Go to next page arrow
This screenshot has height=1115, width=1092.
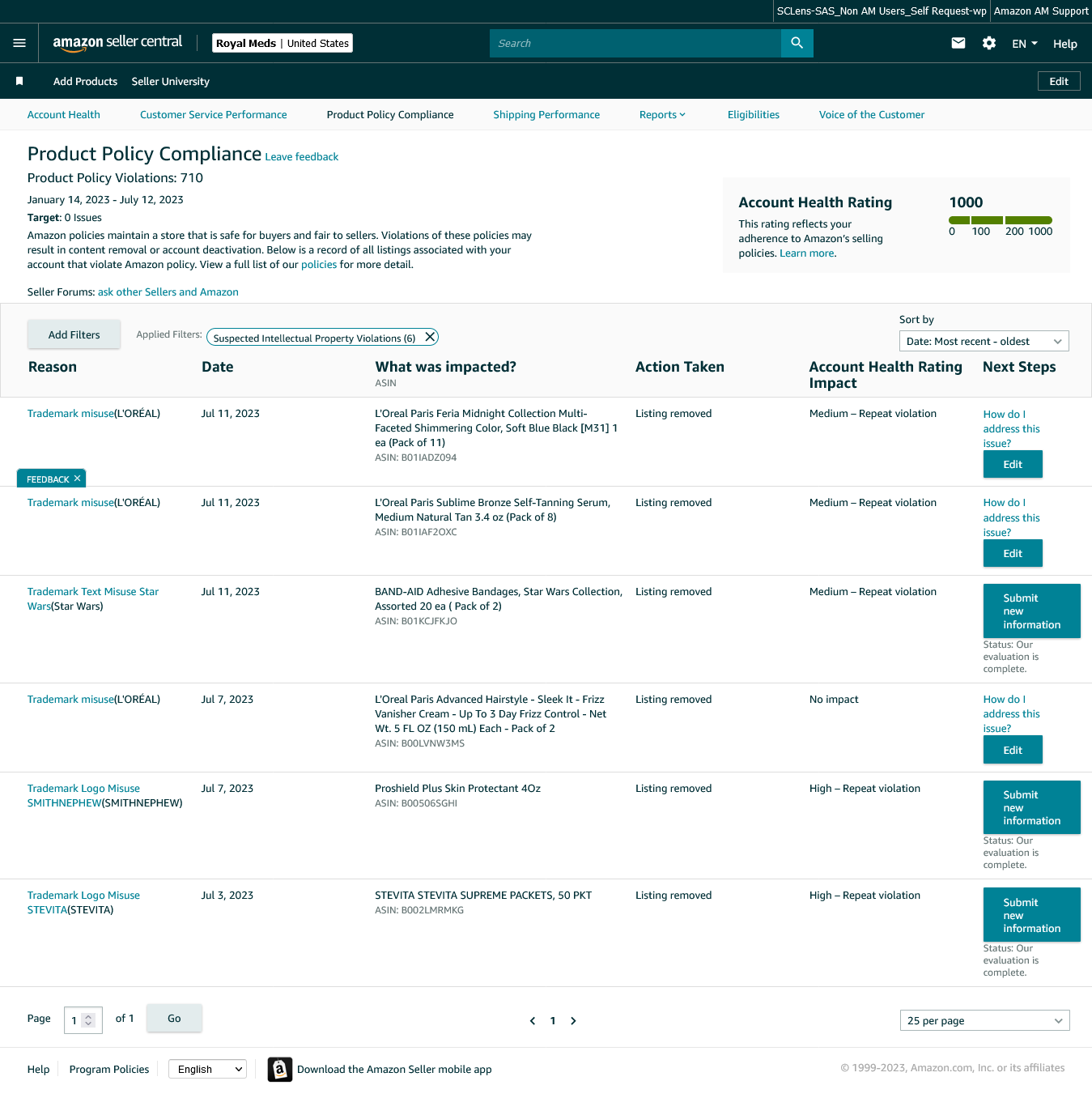pos(573,1021)
